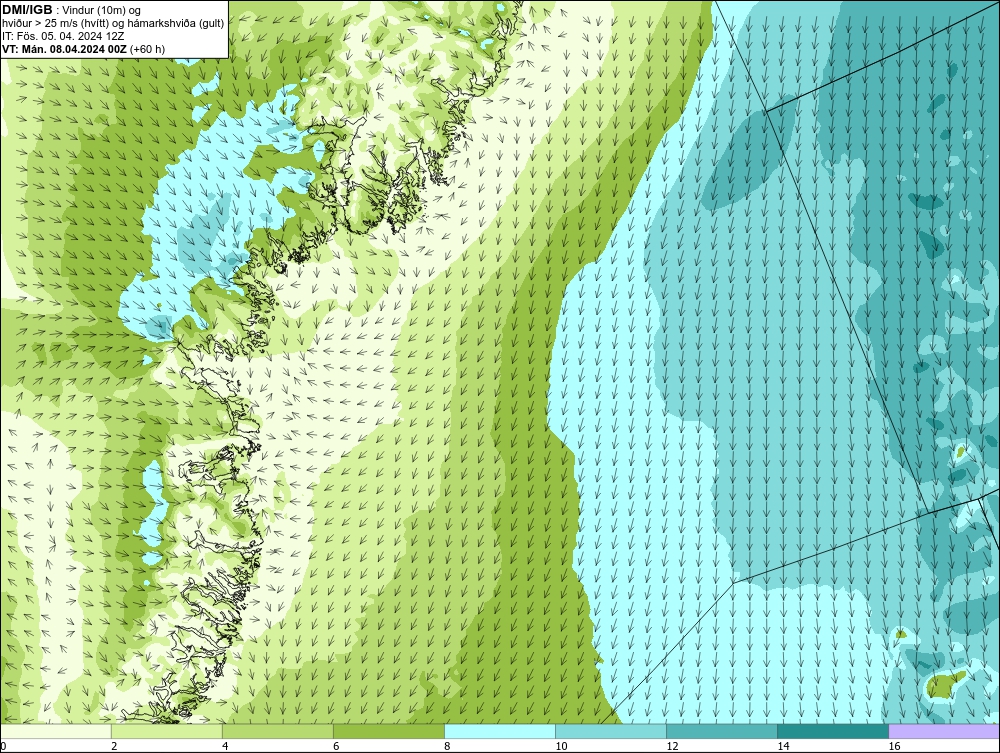The width and height of the screenshot is (1000, 753).
Task: Click the 6–8 m/s dark green swatch
Action: point(389,731)
